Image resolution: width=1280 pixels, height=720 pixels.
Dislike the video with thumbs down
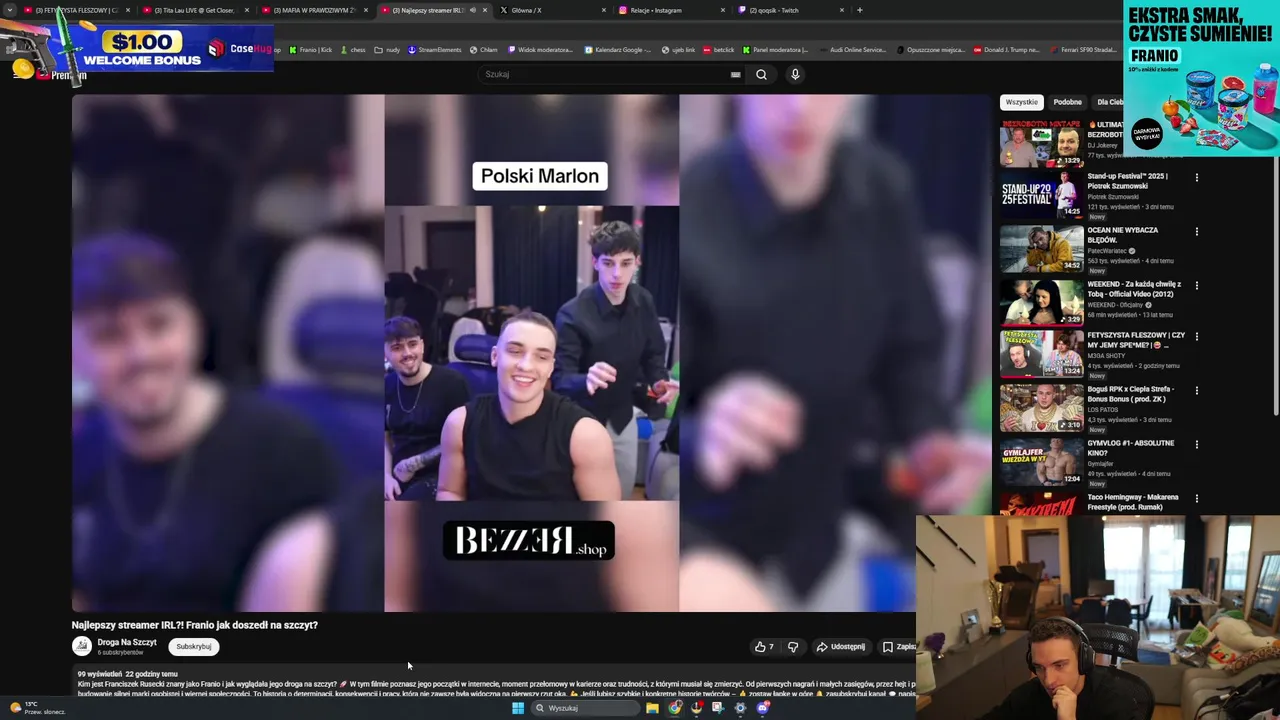pos(793,647)
